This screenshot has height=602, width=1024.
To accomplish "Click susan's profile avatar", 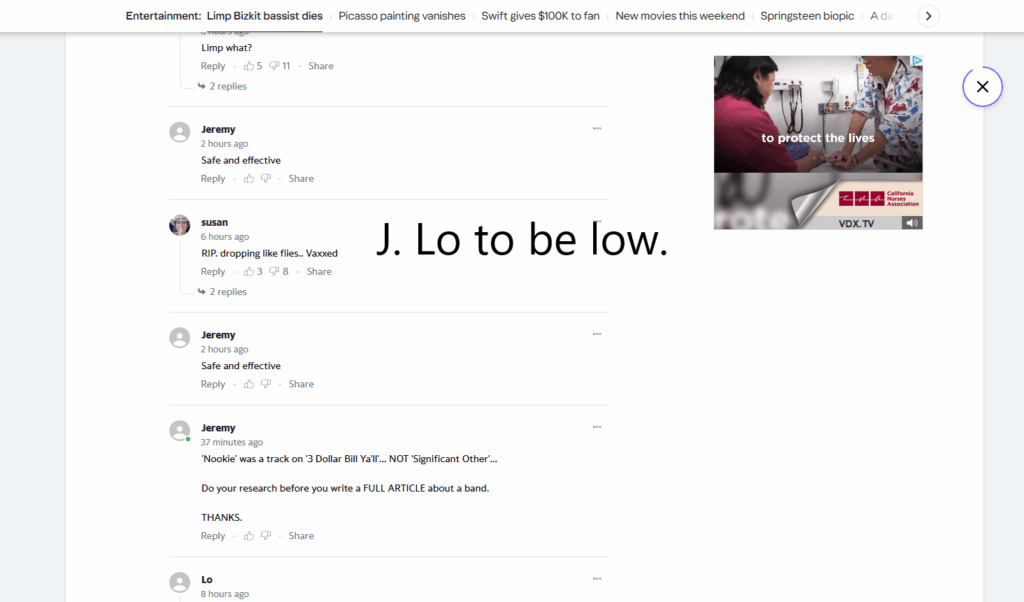I will [x=180, y=225].
